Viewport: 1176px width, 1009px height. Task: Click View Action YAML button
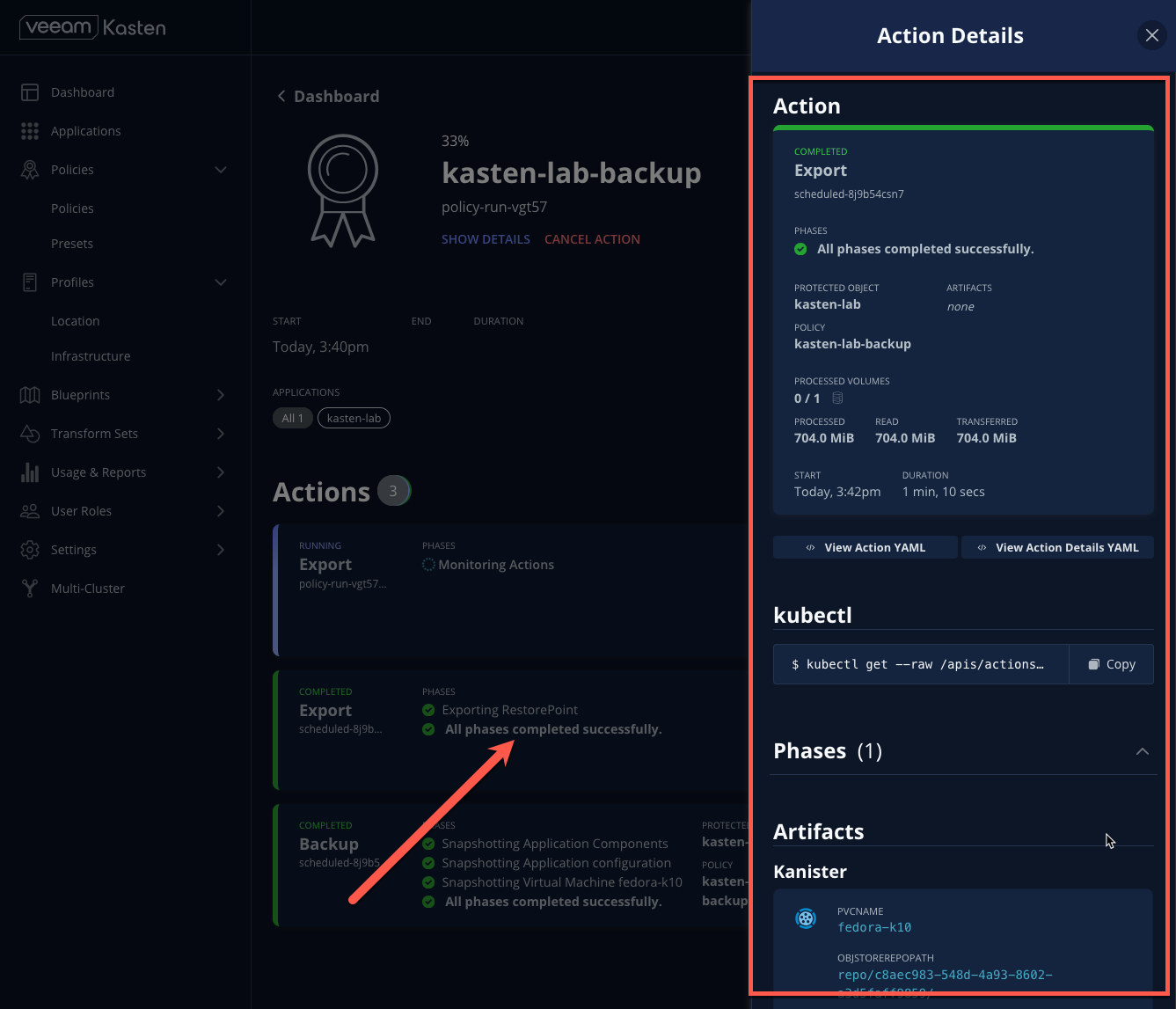[x=866, y=547]
